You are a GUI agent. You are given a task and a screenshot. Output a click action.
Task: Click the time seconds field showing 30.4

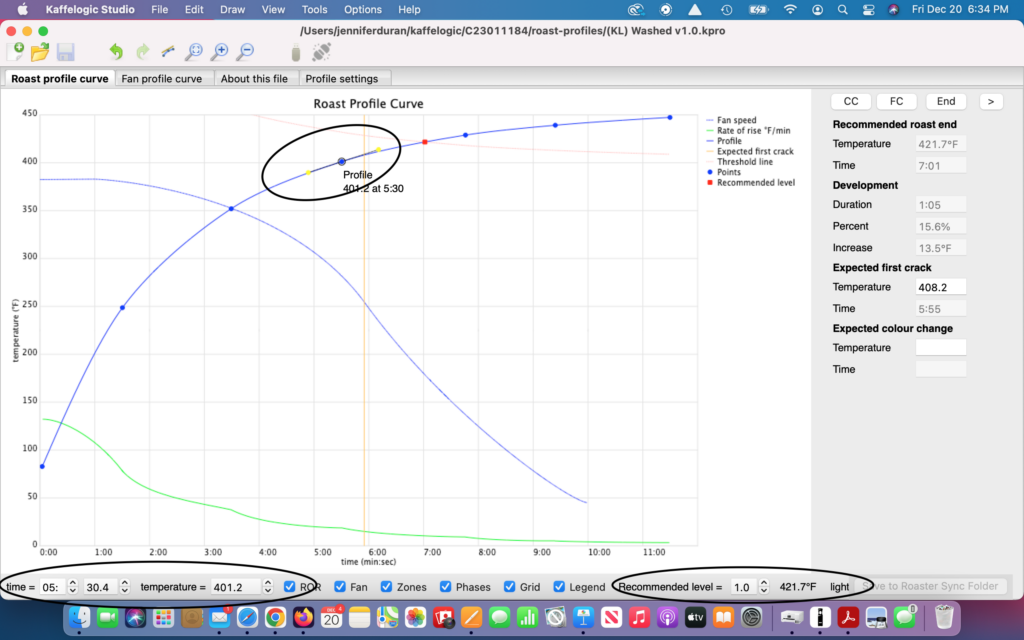(x=101, y=586)
